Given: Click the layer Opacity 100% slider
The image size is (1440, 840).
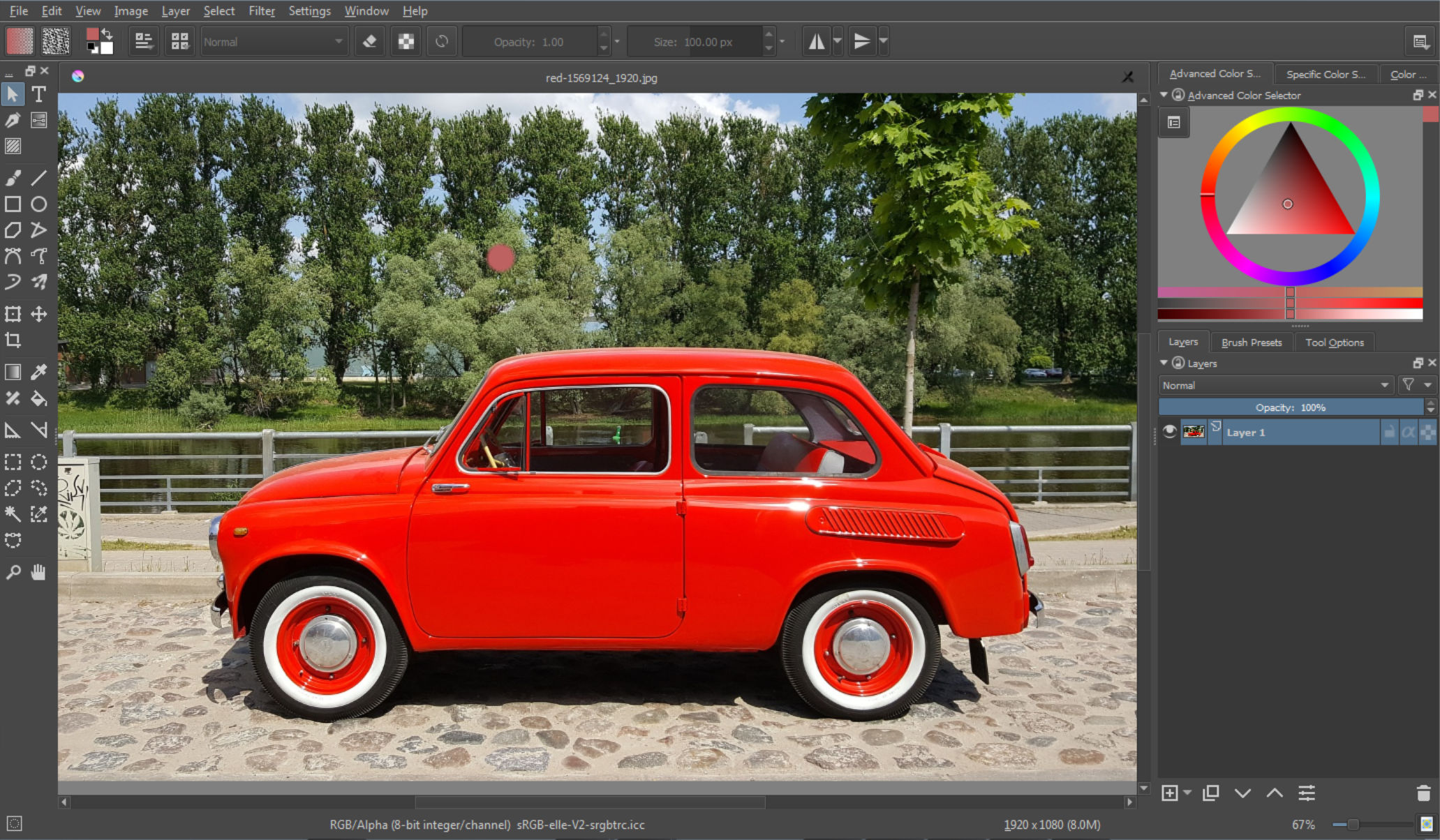Looking at the screenshot, I should click(1291, 407).
